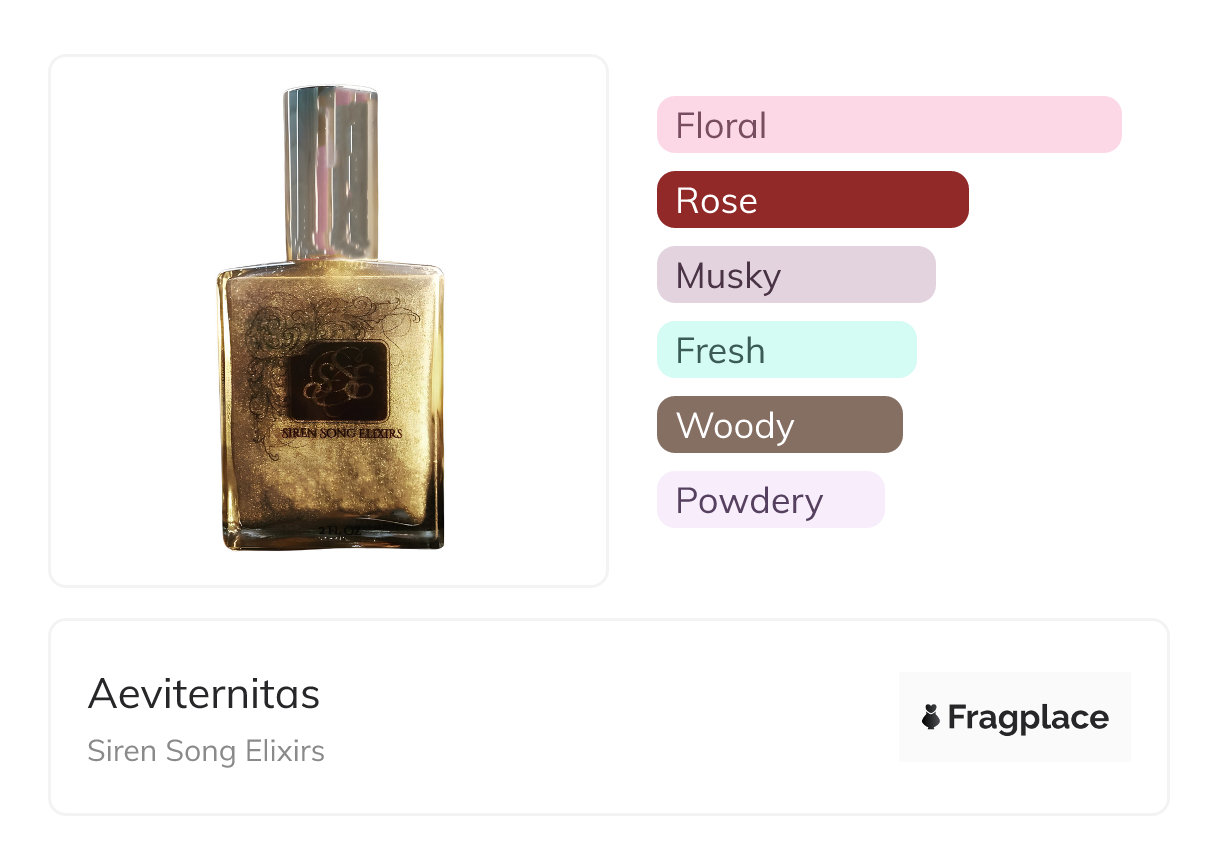The width and height of the screenshot is (1218, 864).
Task: Open the Aeviternitas perfume title
Action: coord(204,694)
